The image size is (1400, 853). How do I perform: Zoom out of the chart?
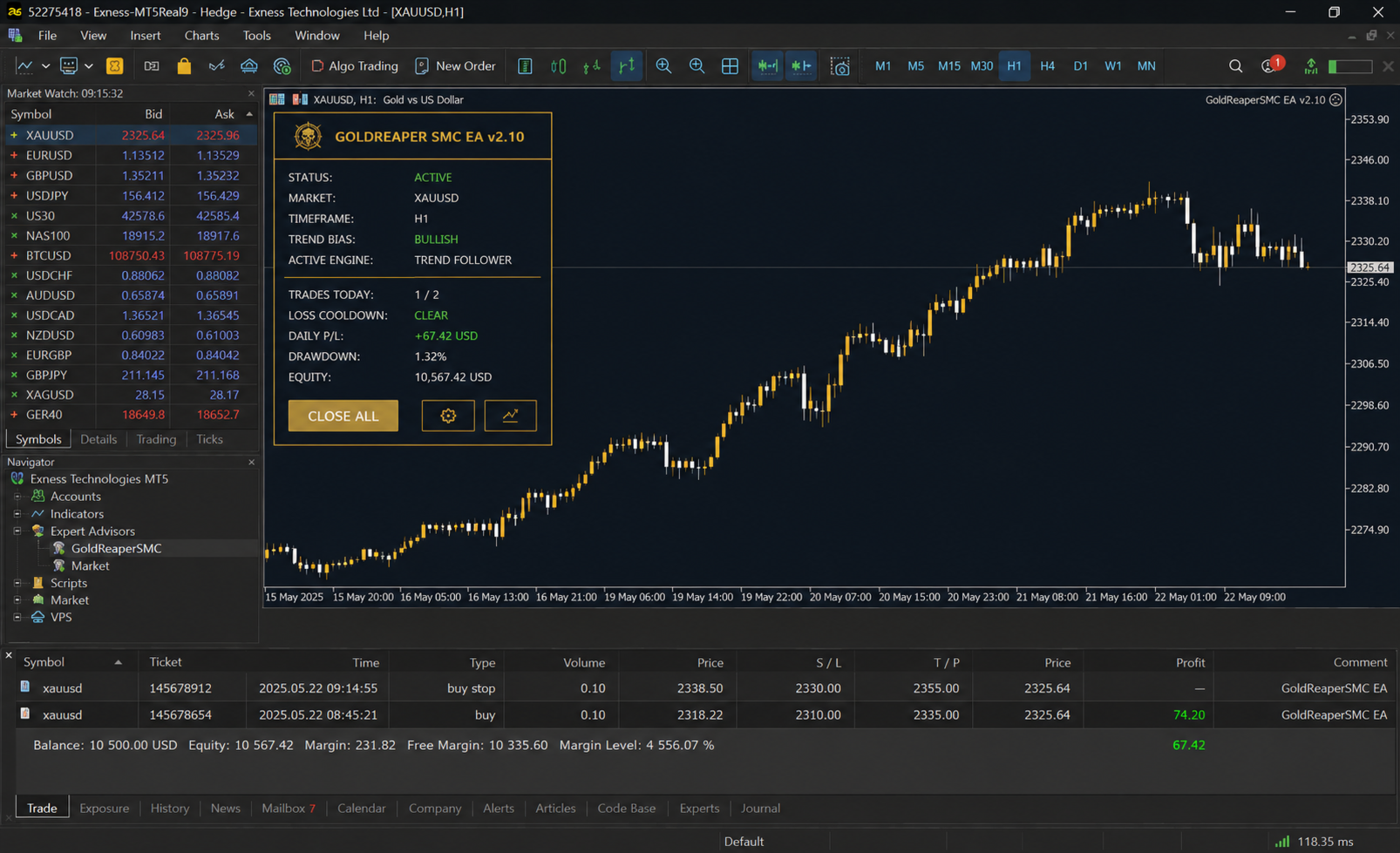coord(697,66)
